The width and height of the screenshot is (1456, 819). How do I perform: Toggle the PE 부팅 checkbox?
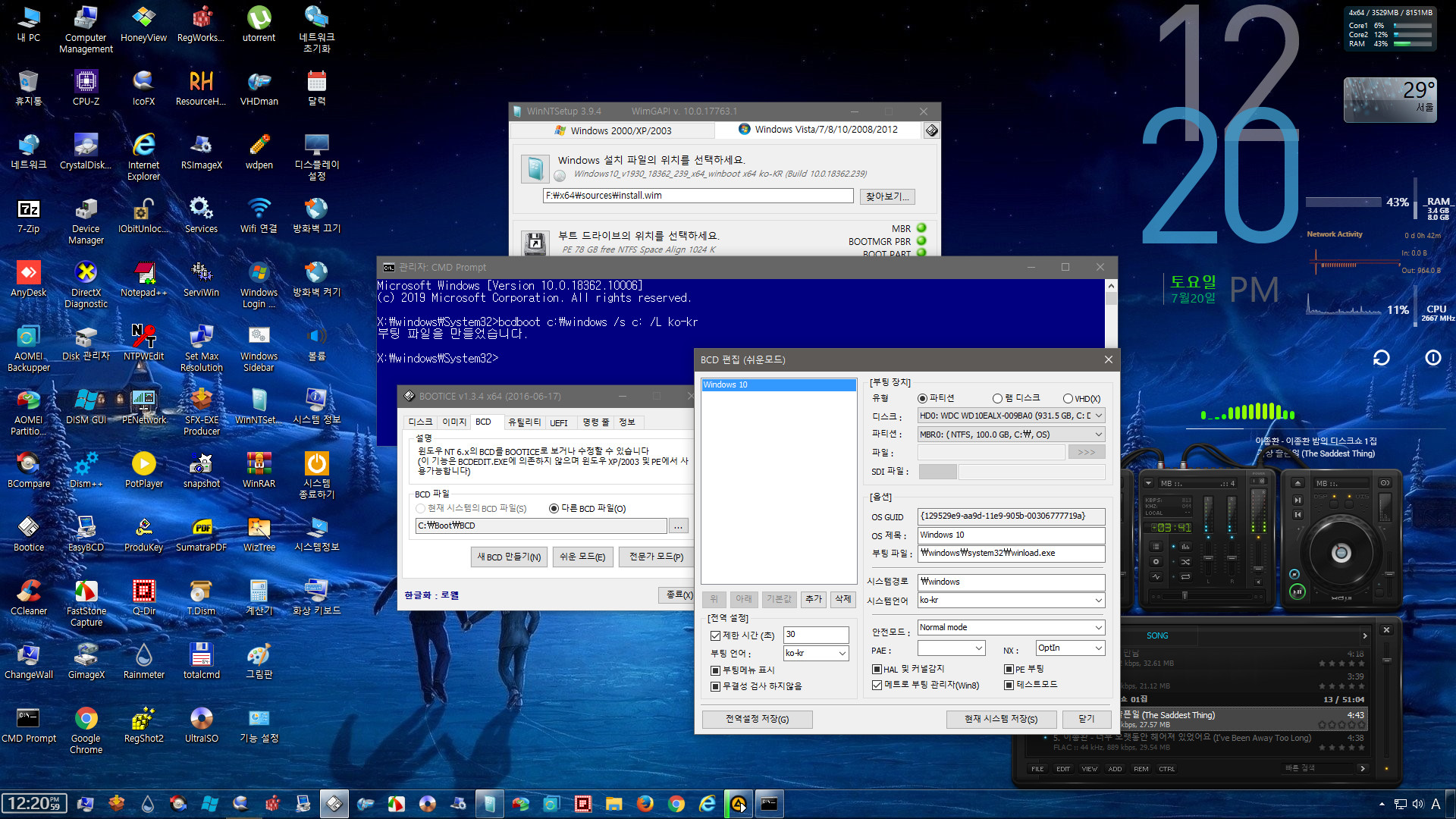coord(1009,669)
